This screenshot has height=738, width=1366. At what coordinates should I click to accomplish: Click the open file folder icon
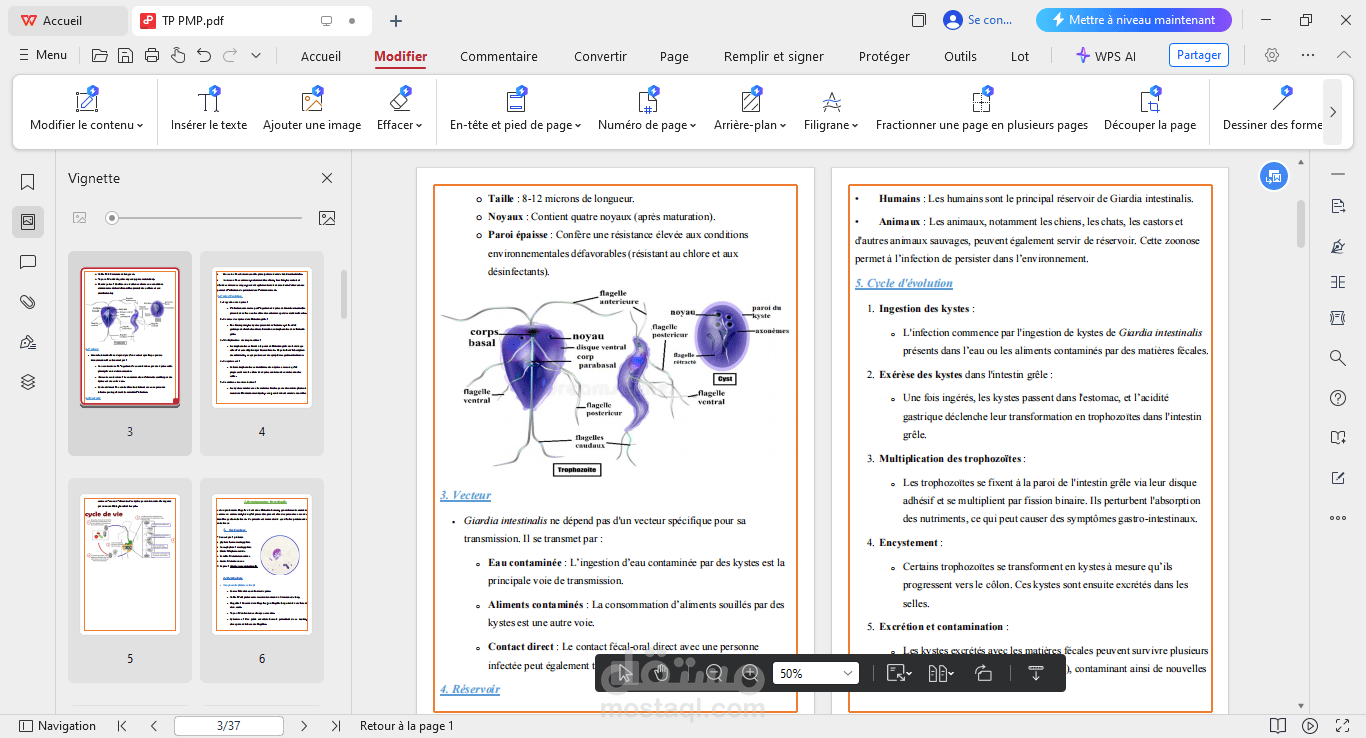coord(100,56)
